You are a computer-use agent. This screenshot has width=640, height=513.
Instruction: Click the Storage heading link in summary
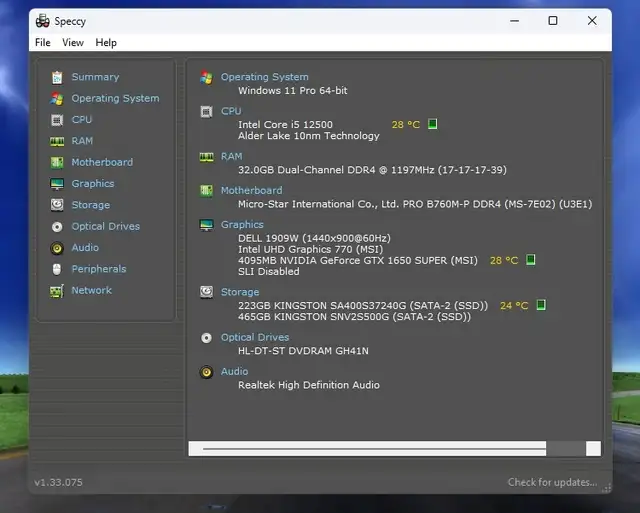(240, 292)
